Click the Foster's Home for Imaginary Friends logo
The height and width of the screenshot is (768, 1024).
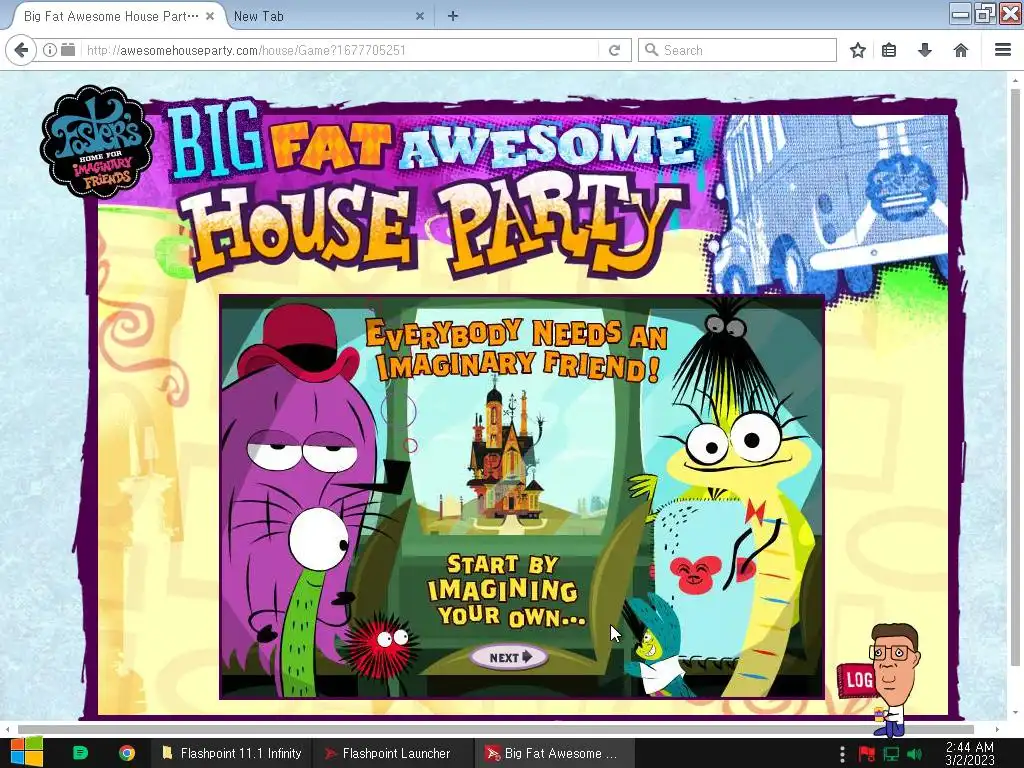[97, 142]
